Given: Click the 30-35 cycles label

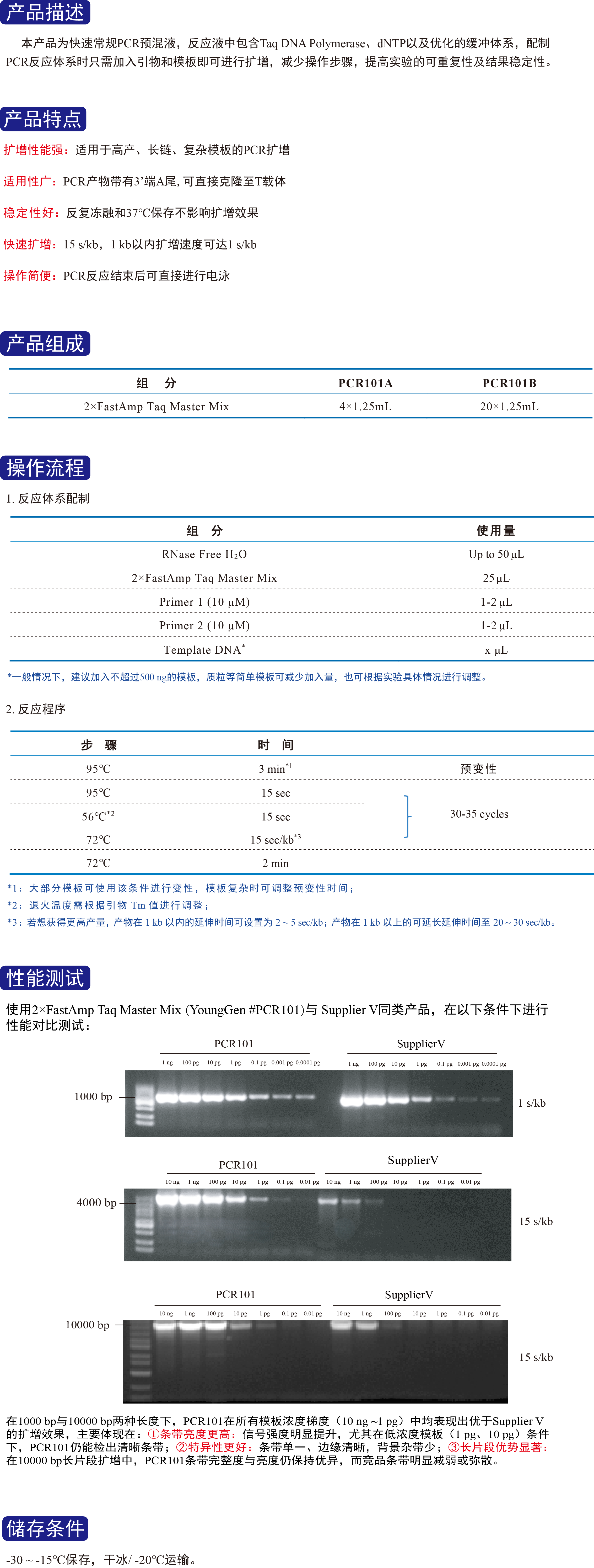Looking at the screenshot, I should coord(479,814).
